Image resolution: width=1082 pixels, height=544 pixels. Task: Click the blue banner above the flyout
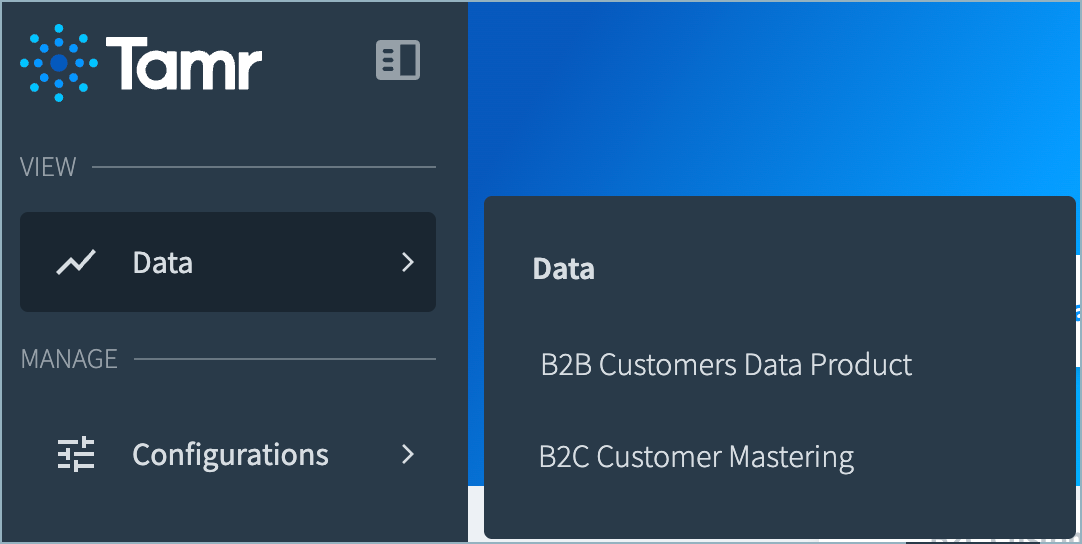pyautogui.click(x=775, y=98)
